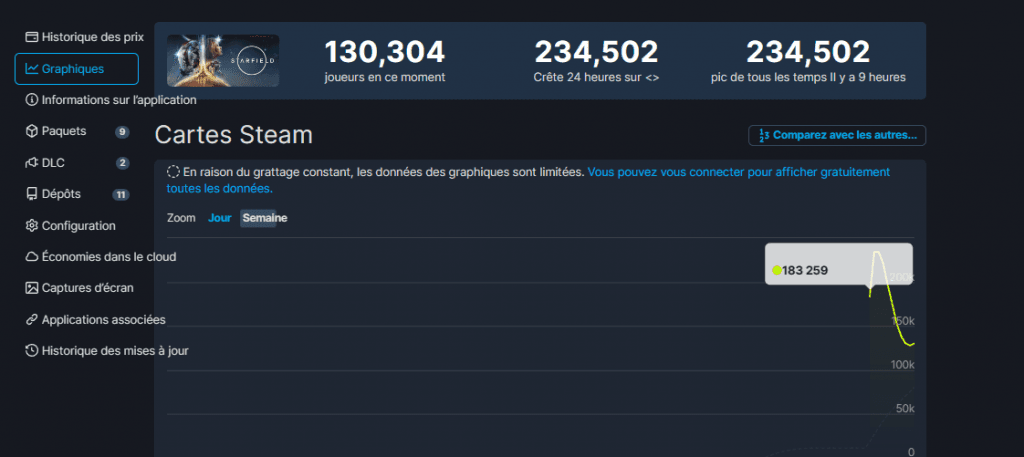The width and height of the screenshot is (1024, 457).
Task: Click the Configuration gear icon
Action: coord(32,226)
